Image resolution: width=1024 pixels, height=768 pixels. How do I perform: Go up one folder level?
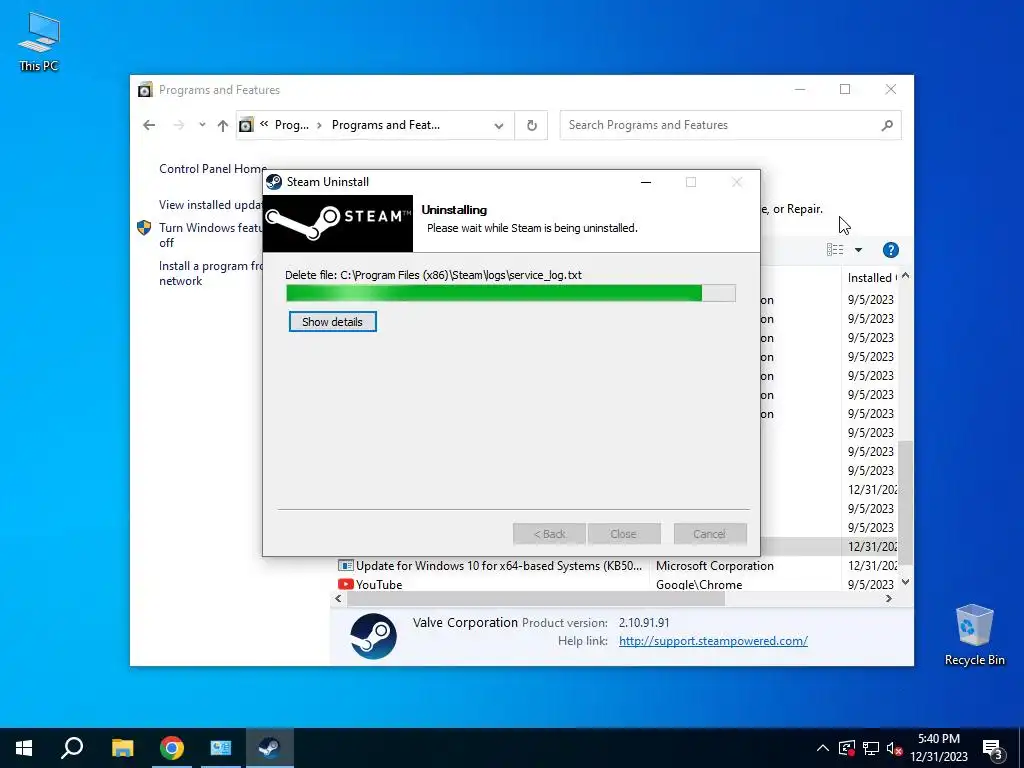pos(223,125)
